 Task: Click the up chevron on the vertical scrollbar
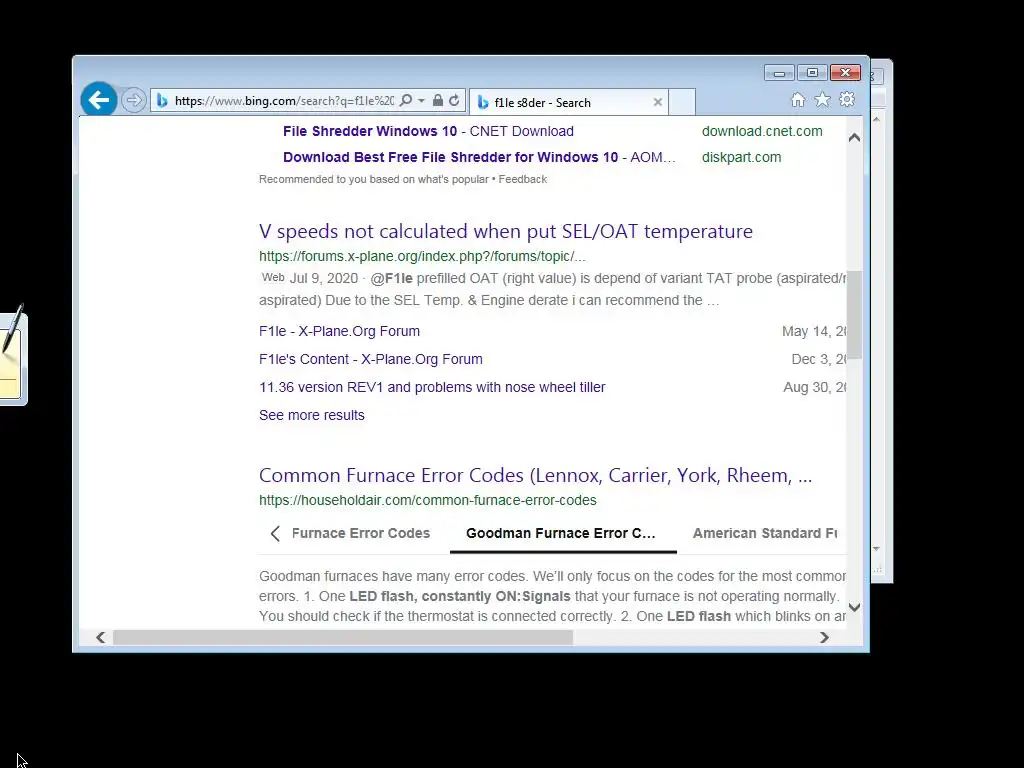coord(854,138)
